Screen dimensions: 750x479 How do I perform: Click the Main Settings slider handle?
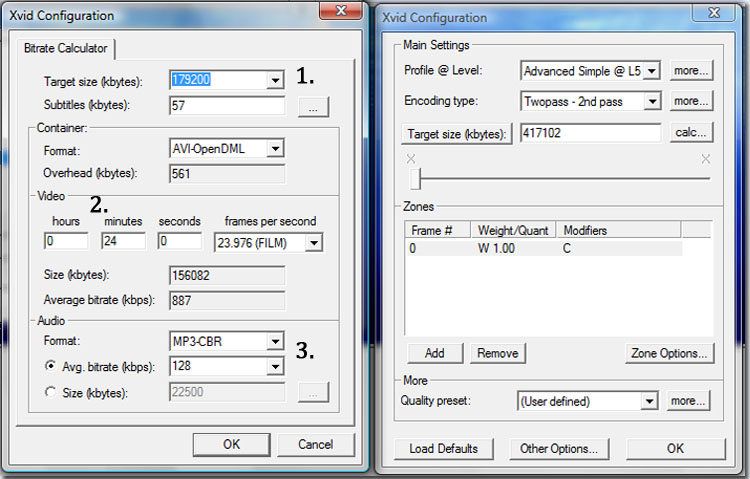point(416,178)
